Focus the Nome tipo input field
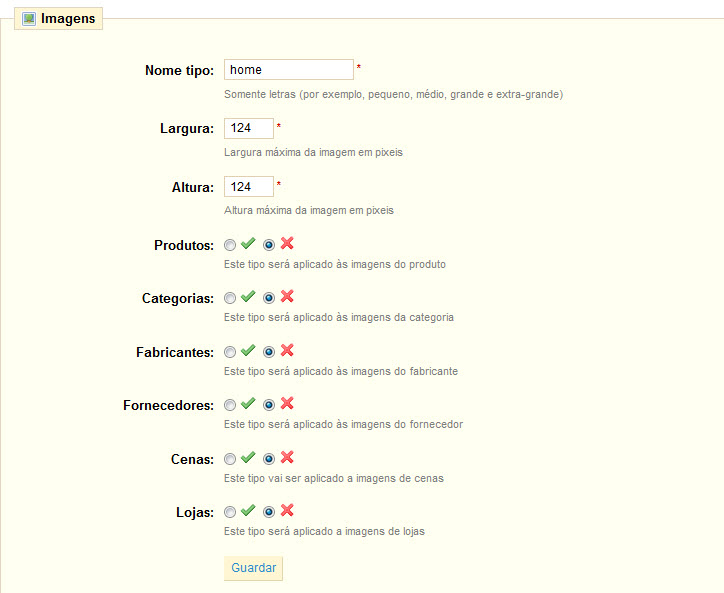Screen dimensions: 724x593 tap(289, 70)
